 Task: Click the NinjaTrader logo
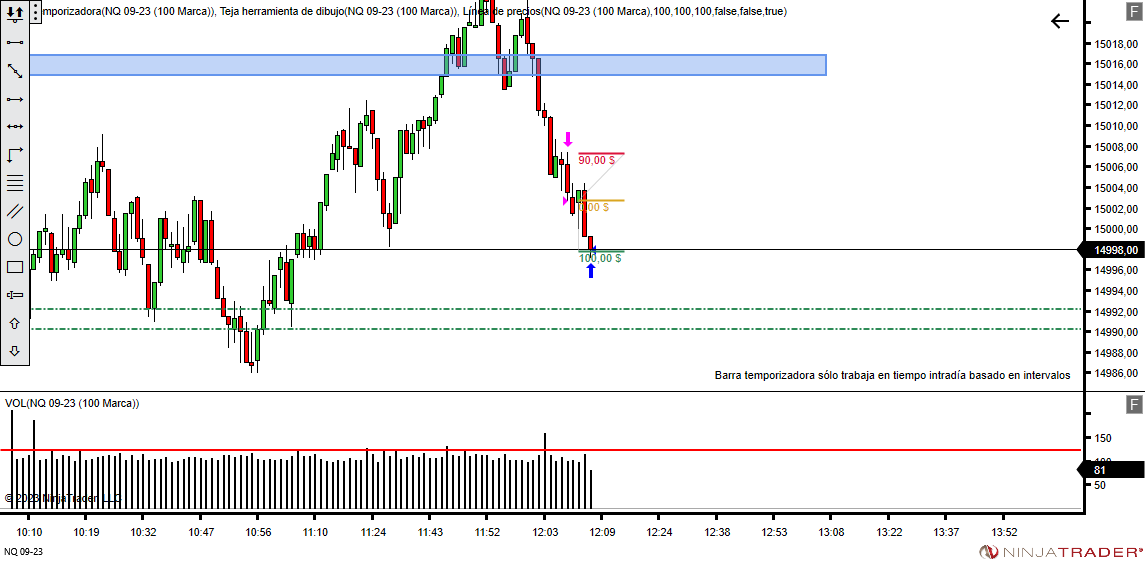point(1061,552)
